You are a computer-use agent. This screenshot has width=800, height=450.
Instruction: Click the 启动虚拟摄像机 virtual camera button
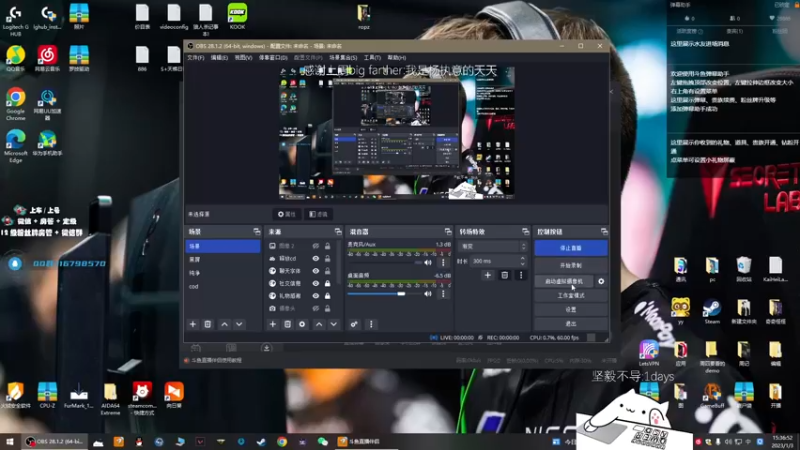(564, 281)
